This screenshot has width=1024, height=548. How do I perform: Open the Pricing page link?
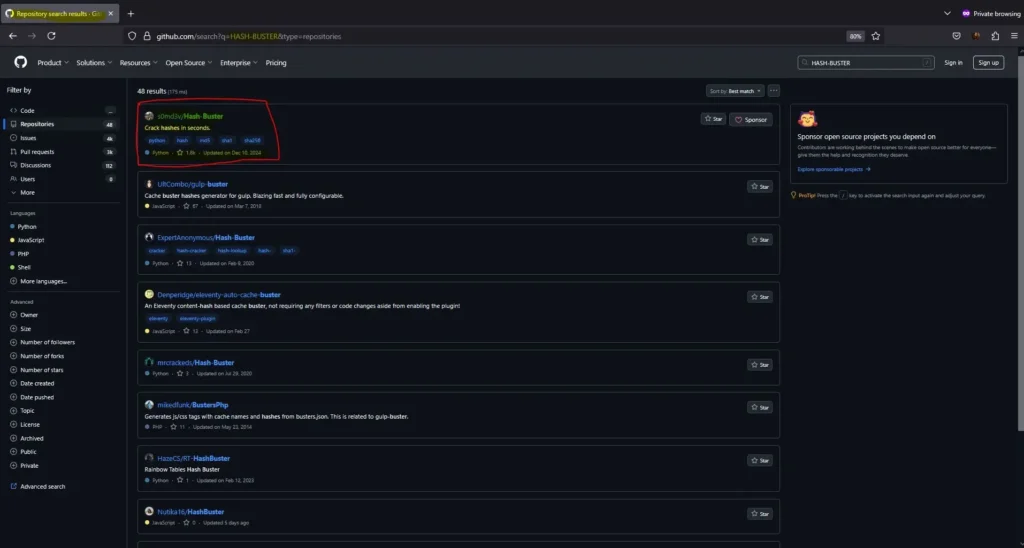[x=276, y=63]
